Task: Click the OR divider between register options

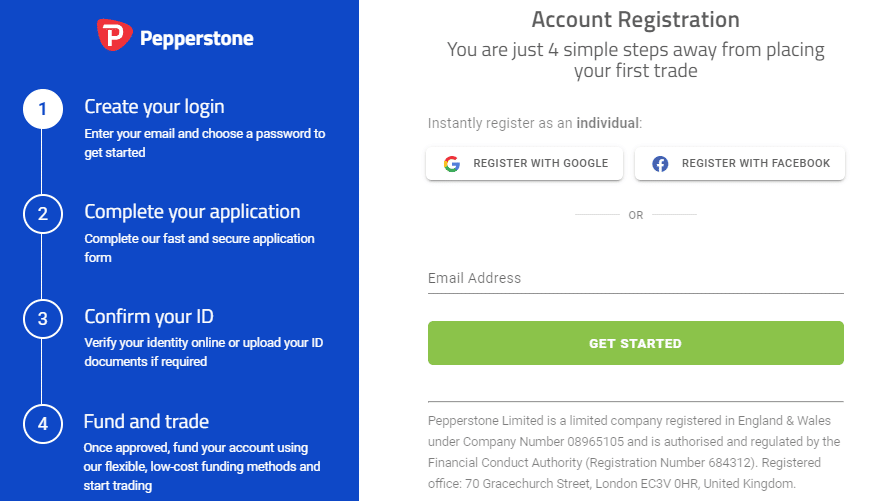Action: coord(636,215)
